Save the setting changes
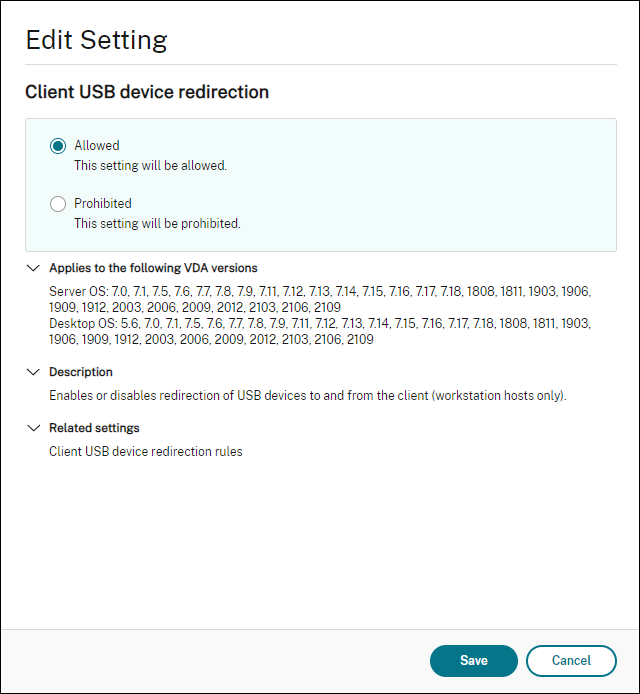The image size is (640, 694). [x=473, y=660]
